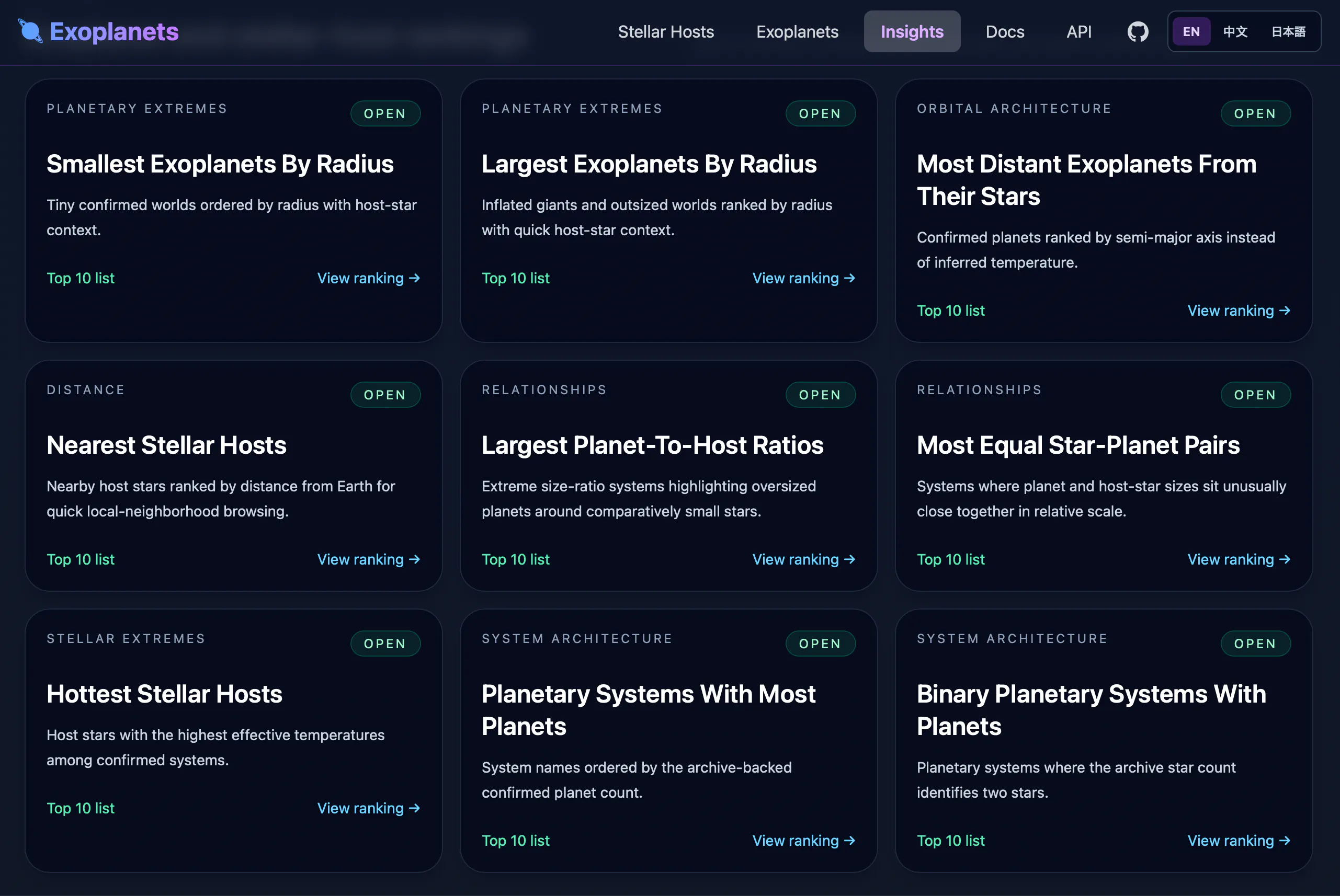Click OPEN badge on Most Distant Exoplanets card
Screen dimensions: 1340x896
pos(1255,114)
